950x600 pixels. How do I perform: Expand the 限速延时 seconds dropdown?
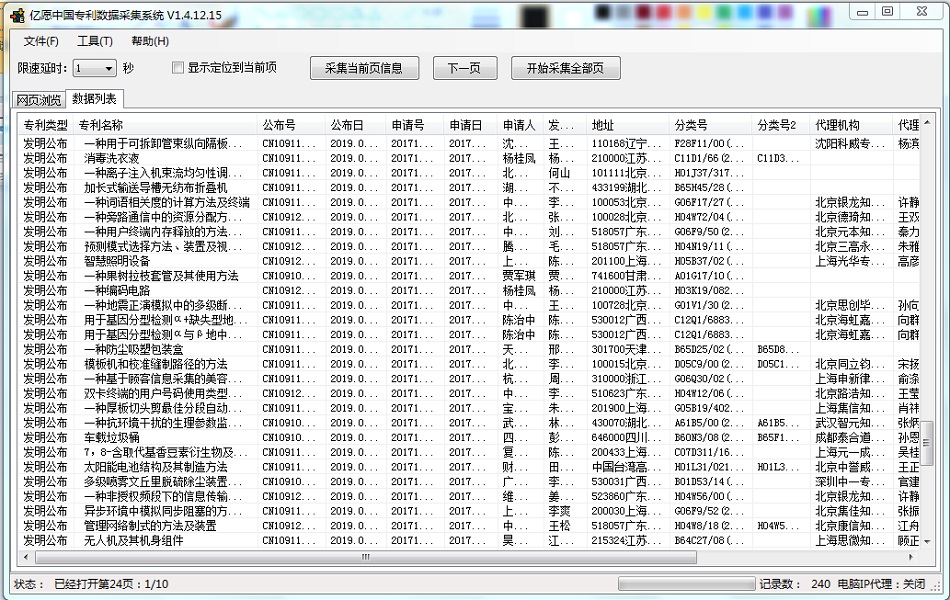tap(108, 68)
